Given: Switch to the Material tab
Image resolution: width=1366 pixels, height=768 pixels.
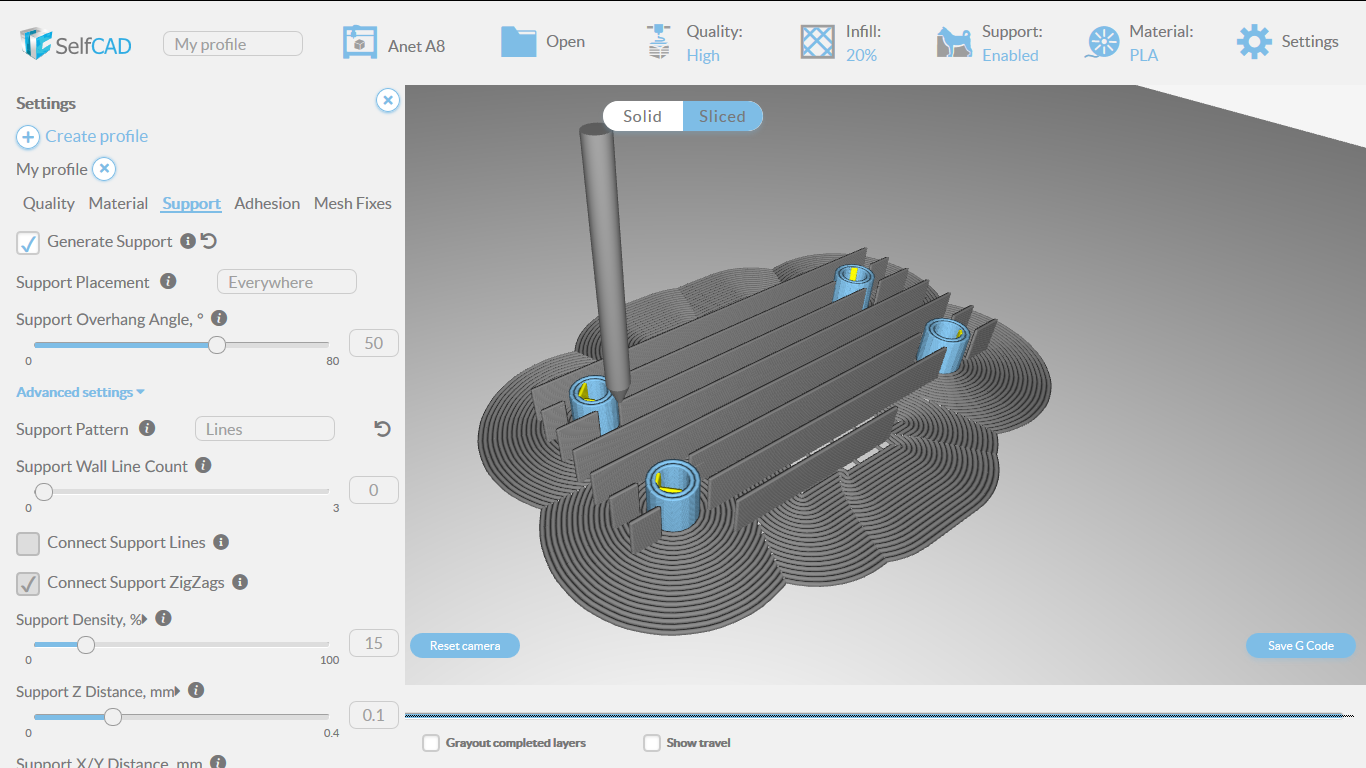Looking at the screenshot, I should tap(118, 203).
